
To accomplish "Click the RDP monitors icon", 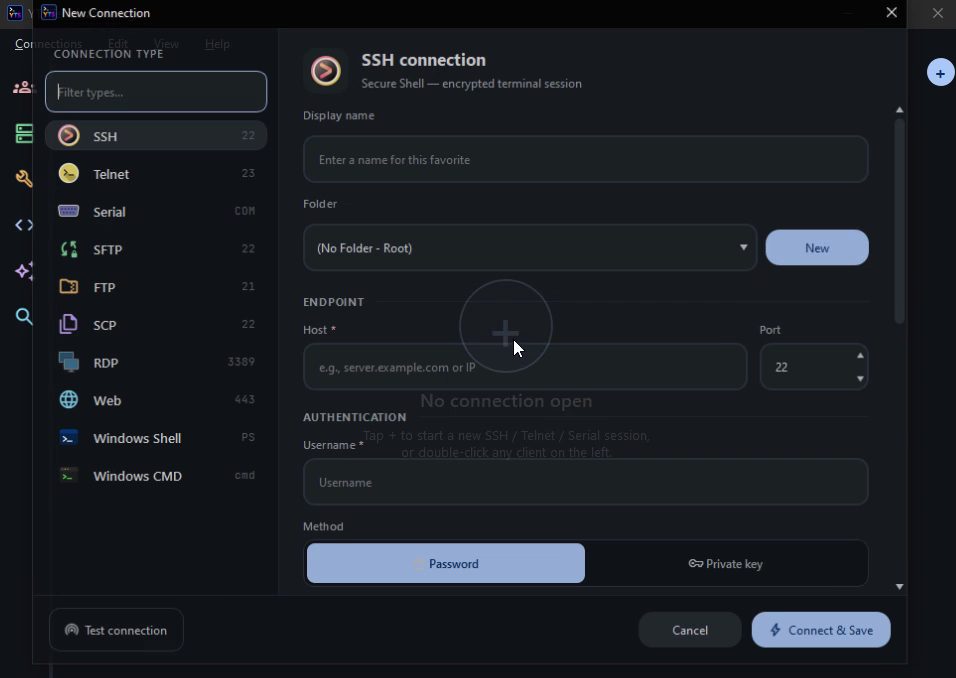I will click(x=68, y=362).
